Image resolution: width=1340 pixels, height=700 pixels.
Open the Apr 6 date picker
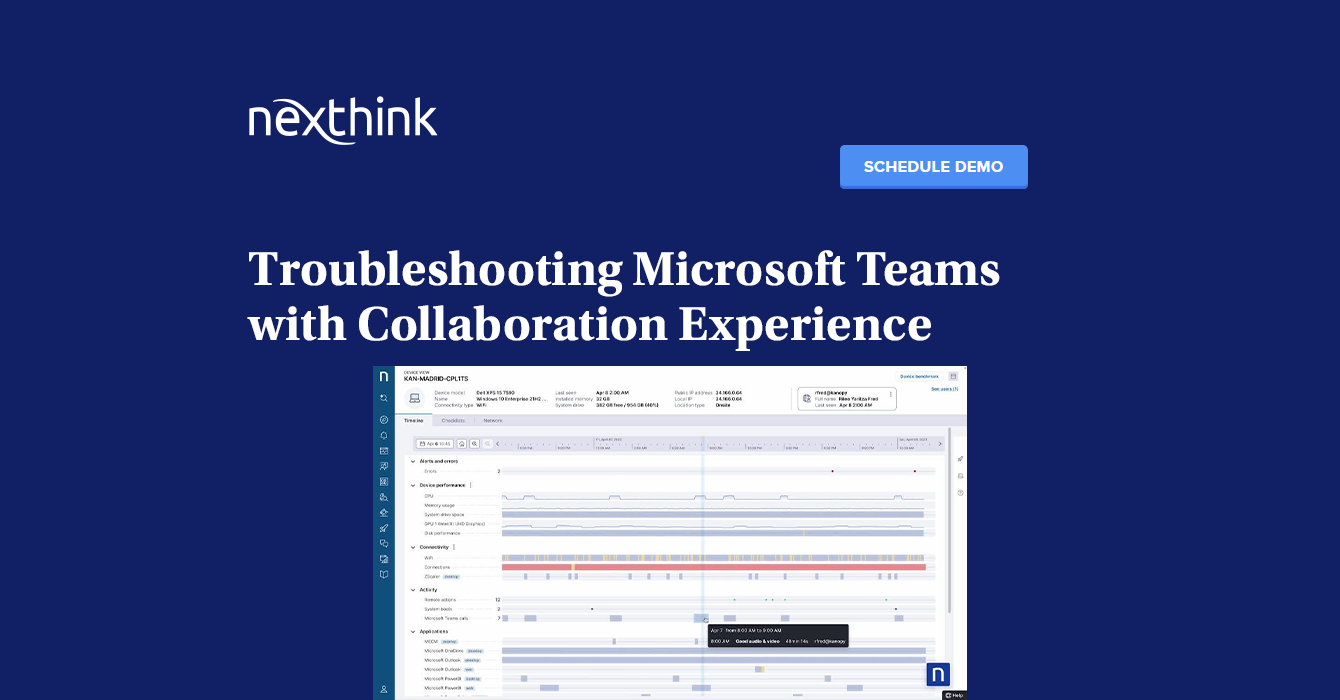tap(435, 443)
